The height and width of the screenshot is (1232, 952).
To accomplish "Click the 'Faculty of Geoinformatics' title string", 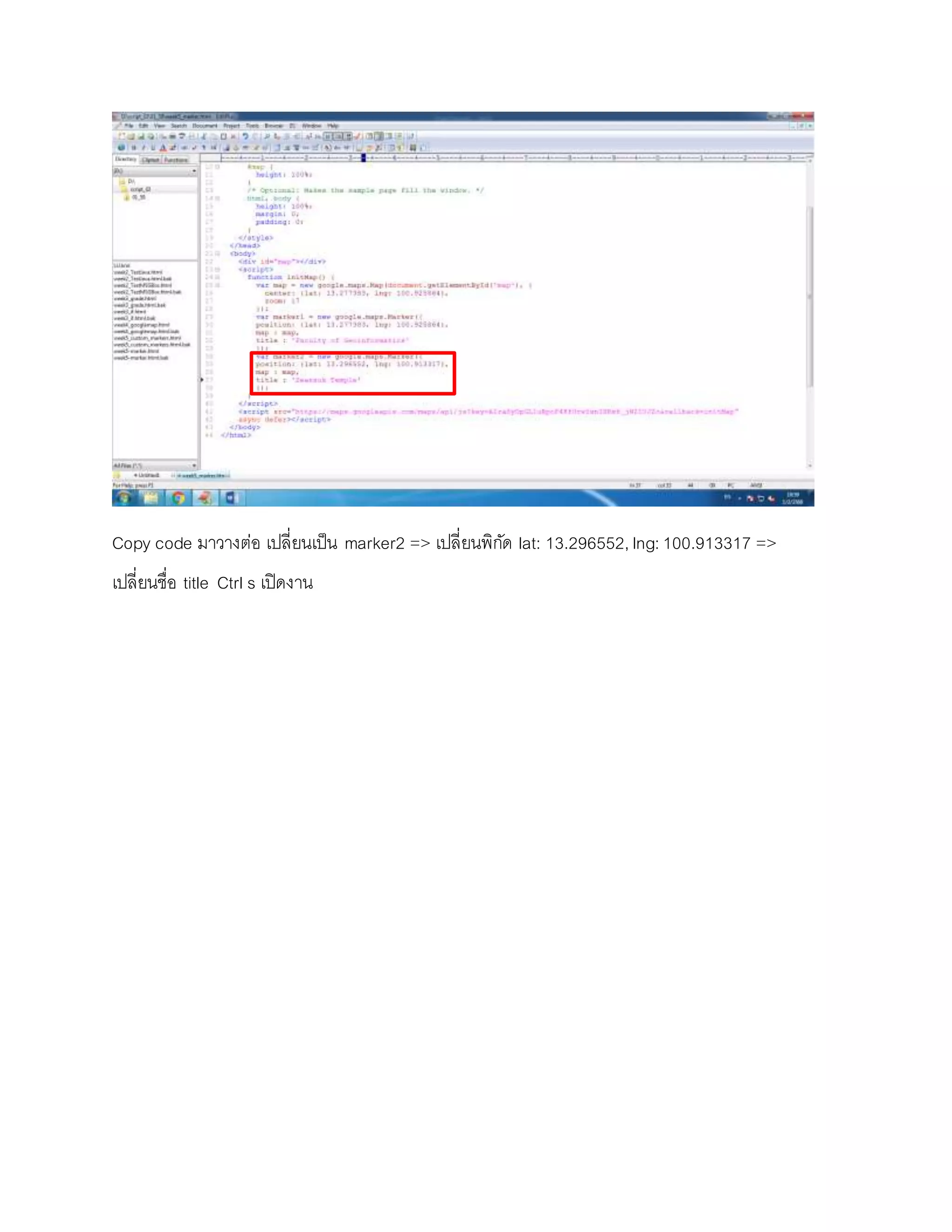I will [350, 341].
